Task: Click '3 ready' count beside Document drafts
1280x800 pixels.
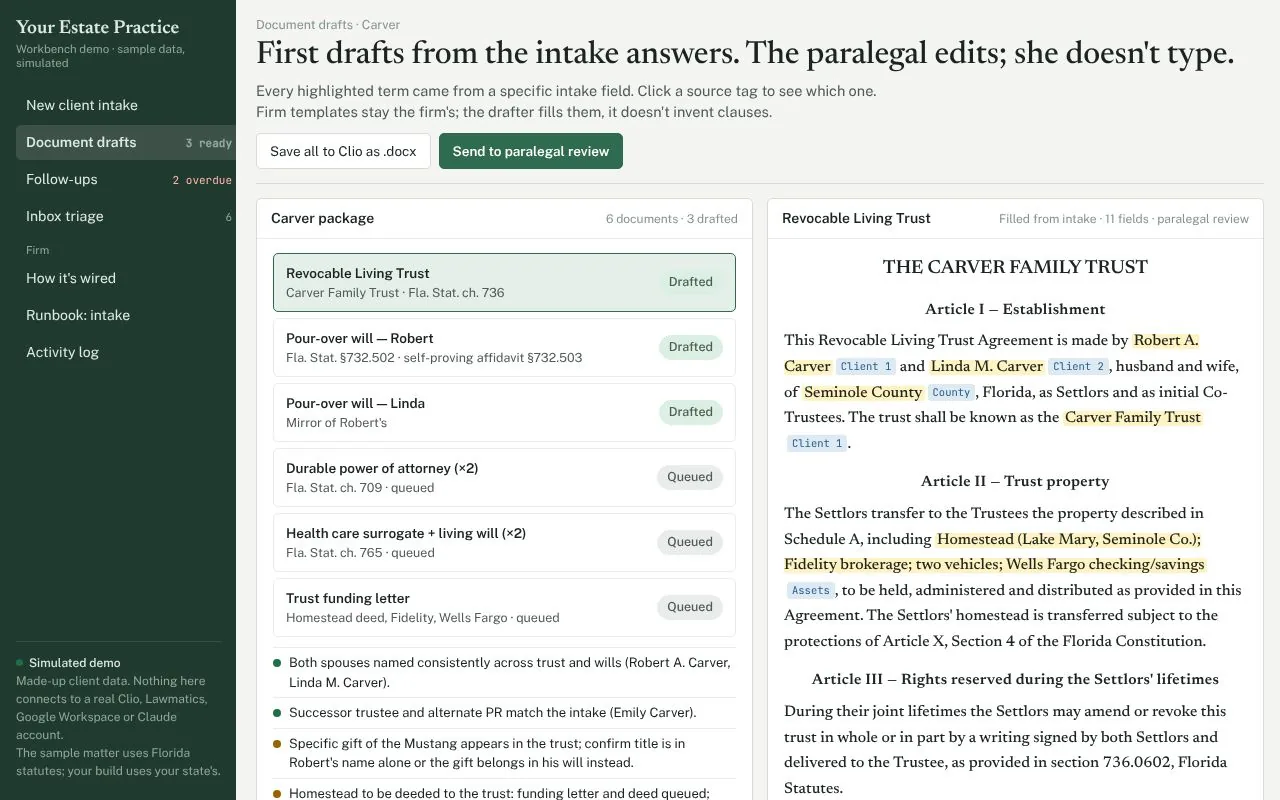Action: 208,143
